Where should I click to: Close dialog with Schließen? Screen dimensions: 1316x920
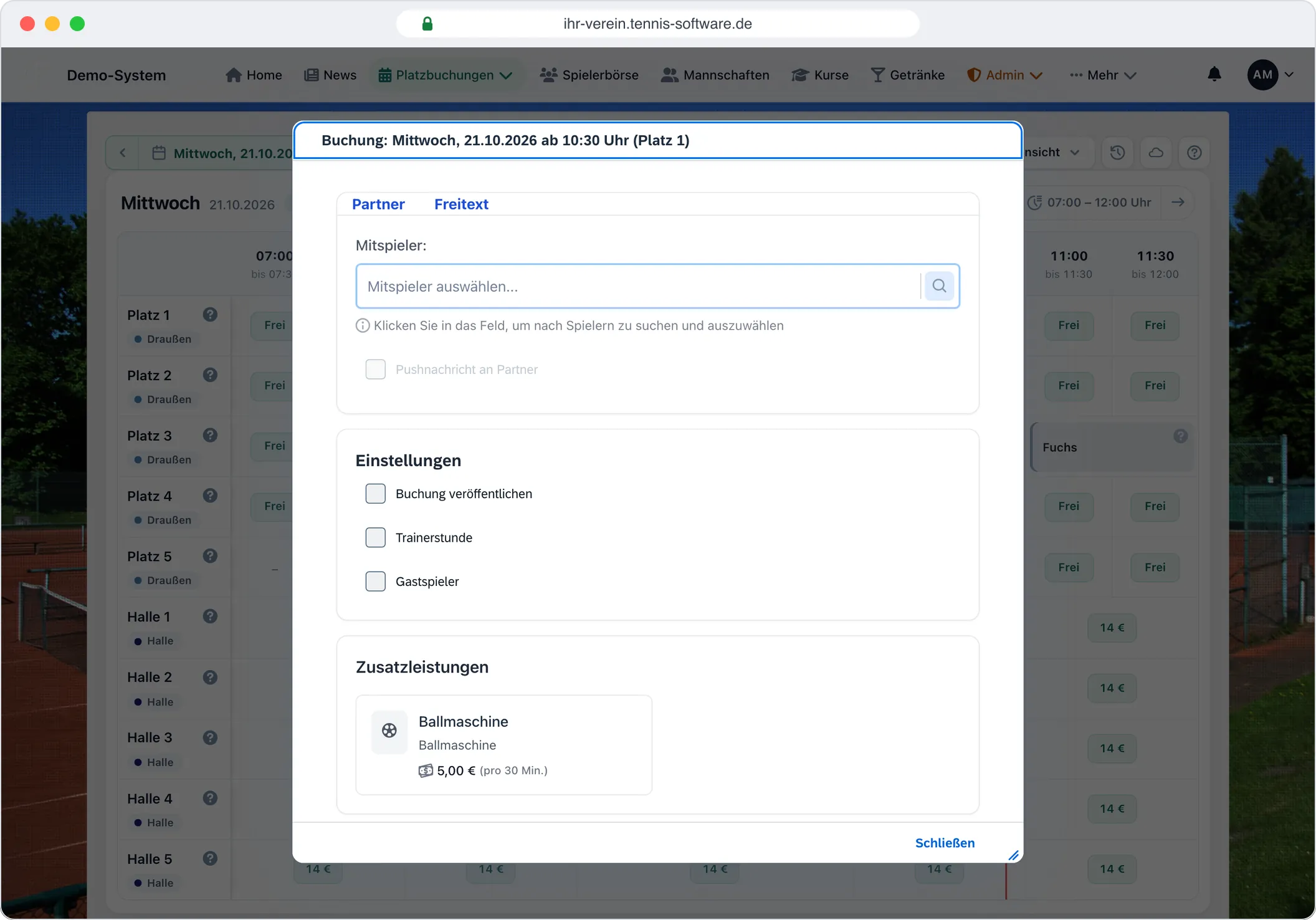[945, 843]
